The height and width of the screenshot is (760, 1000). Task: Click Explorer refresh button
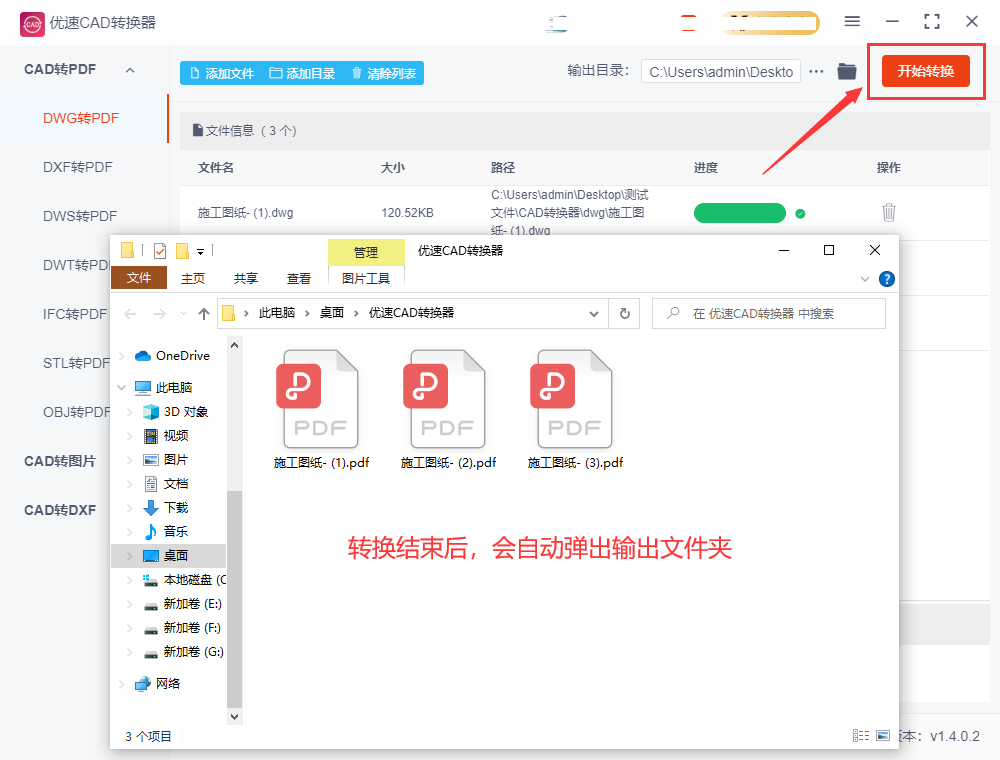pyautogui.click(x=624, y=314)
